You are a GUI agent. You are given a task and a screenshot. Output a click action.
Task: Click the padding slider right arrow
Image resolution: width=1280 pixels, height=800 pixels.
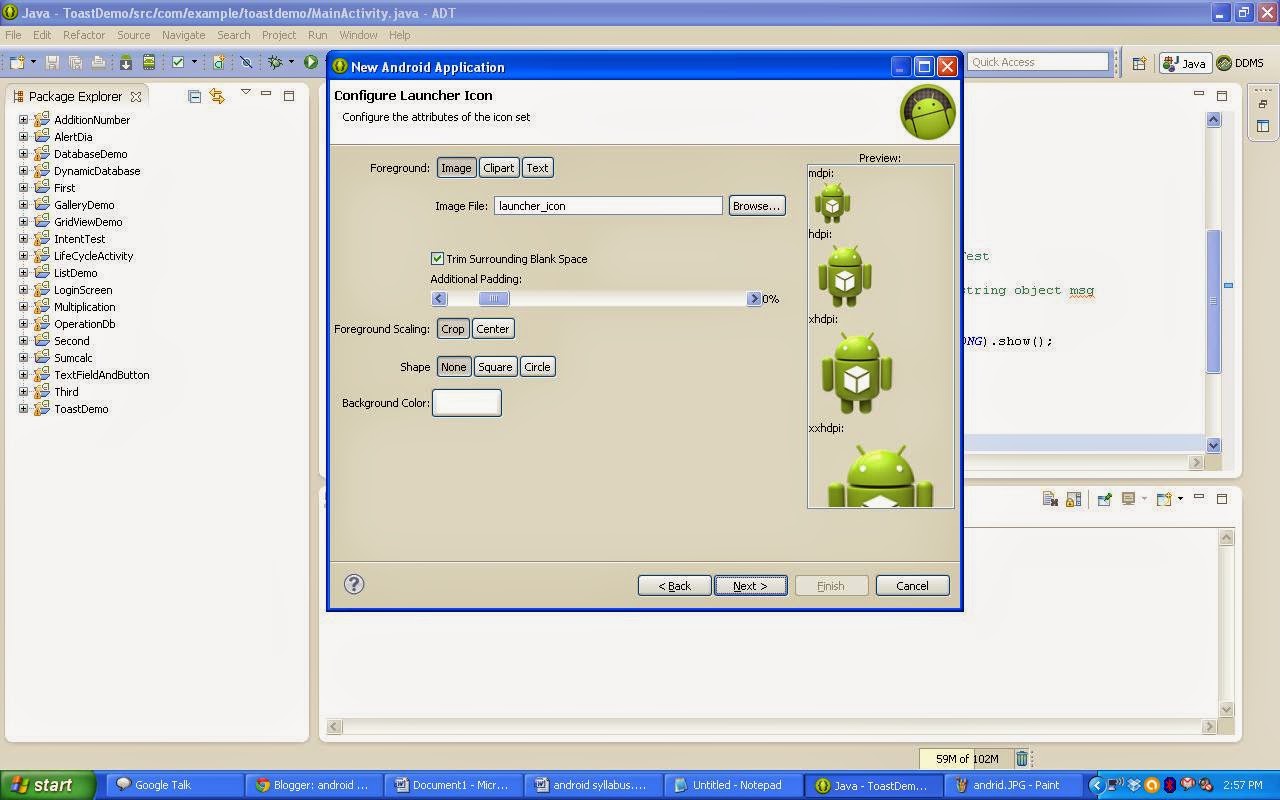[754, 298]
